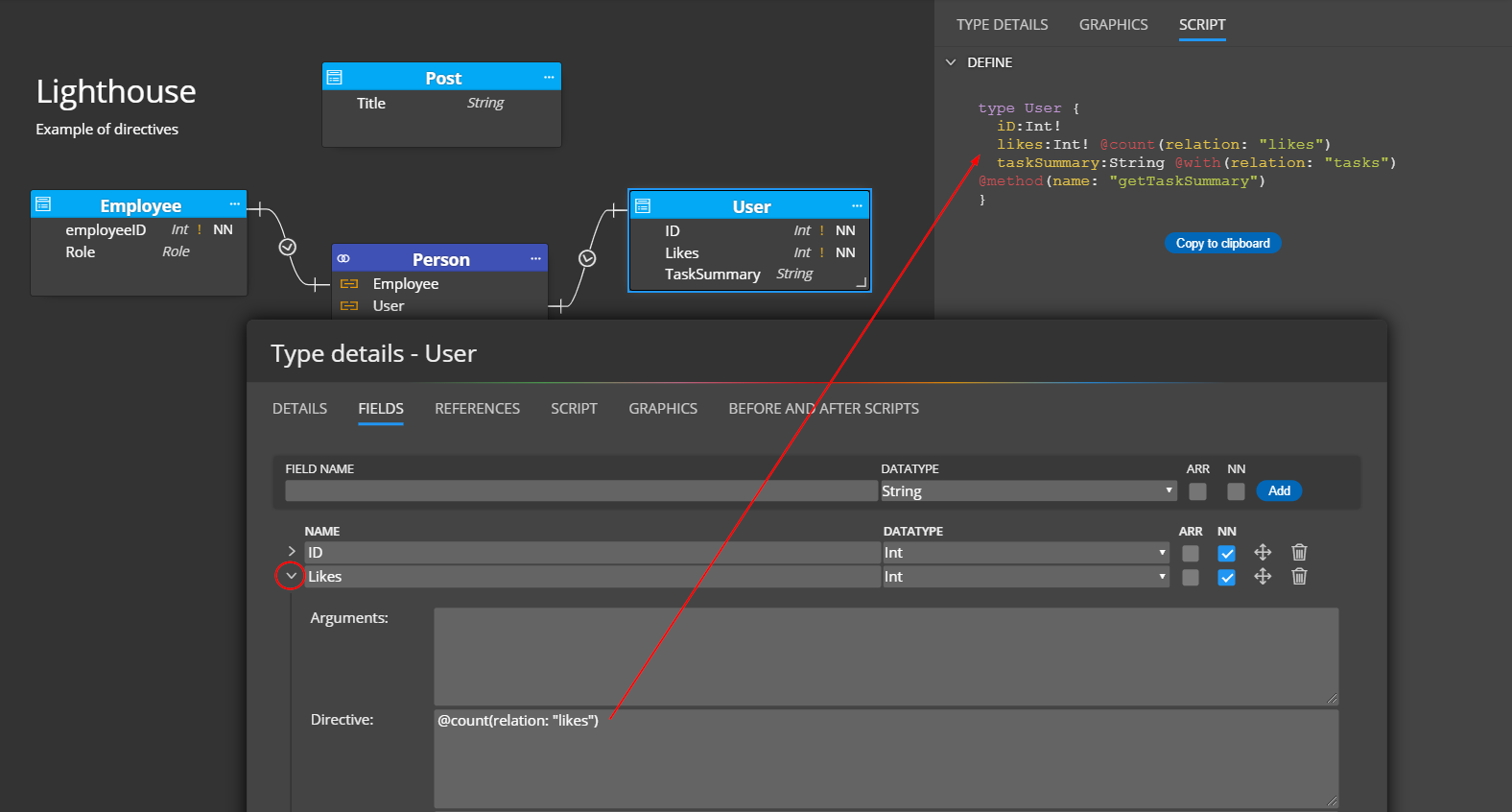This screenshot has height=812, width=1512.
Task: Click the new FIELD NAME input box
Action: pyautogui.click(x=580, y=490)
